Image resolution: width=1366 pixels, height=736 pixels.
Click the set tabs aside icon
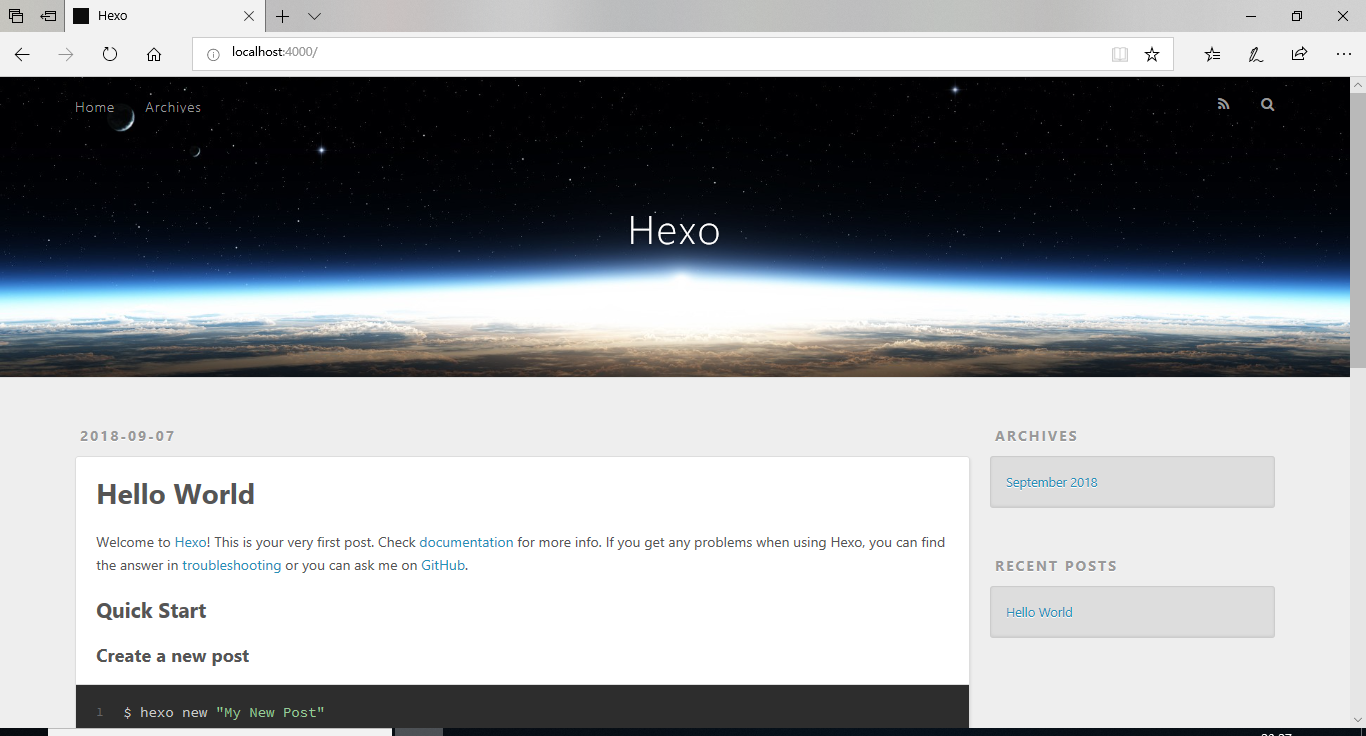[x=48, y=16]
